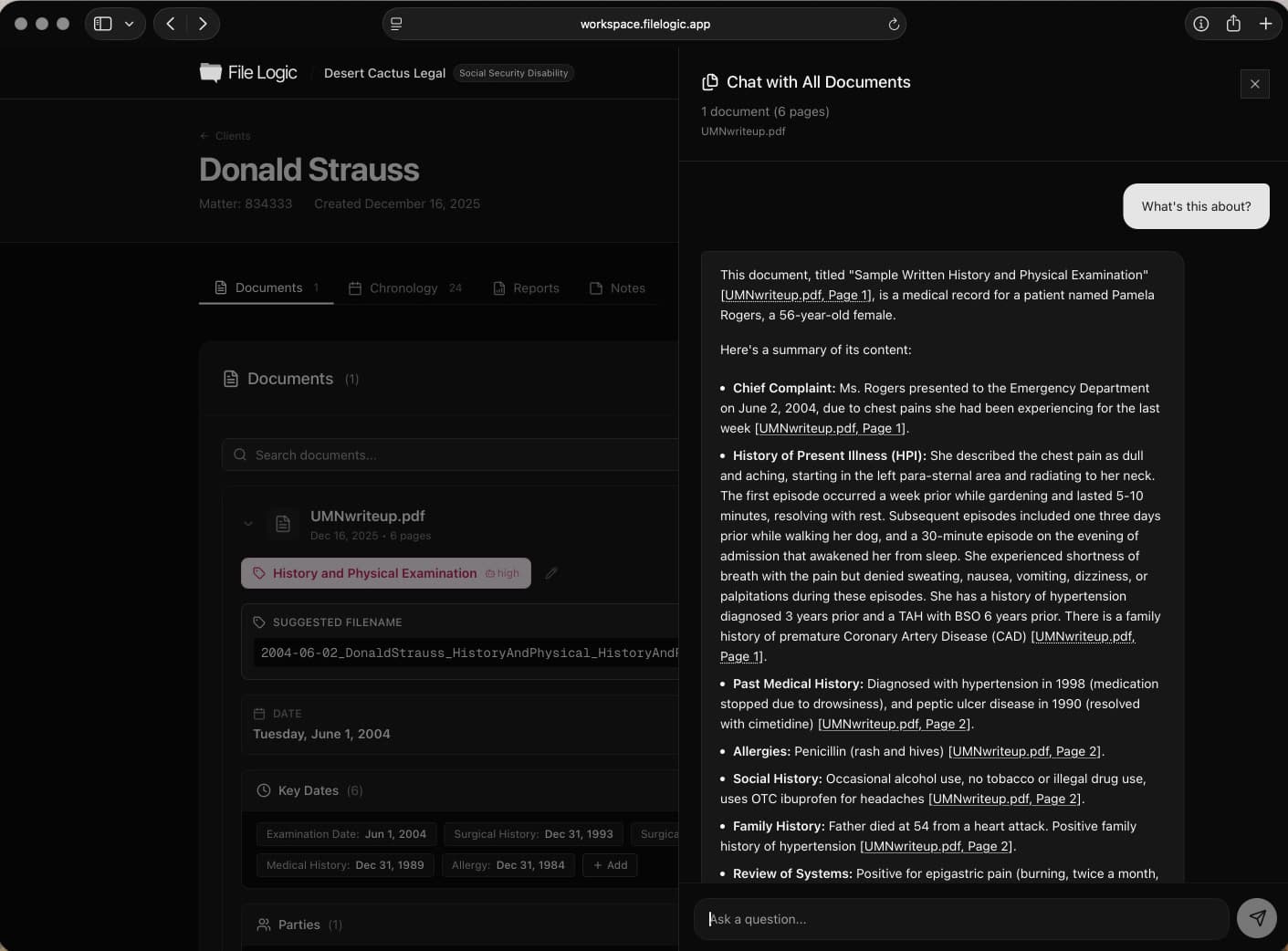Open Past Medical History Page 2 citation
The width and height of the screenshot is (1288, 951).
pyautogui.click(x=894, y=724)
